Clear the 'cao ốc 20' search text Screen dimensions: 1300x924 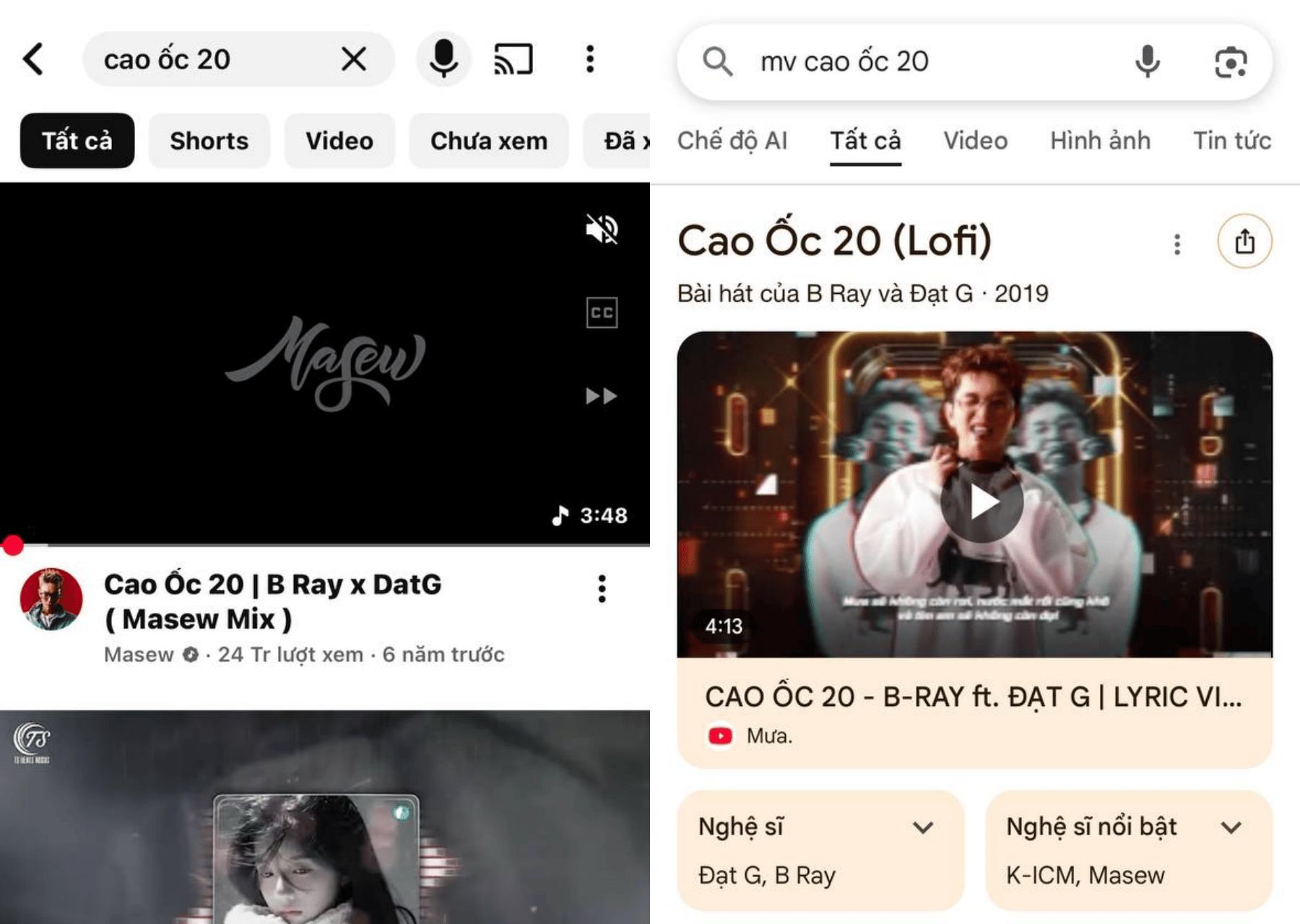point(353,59)
